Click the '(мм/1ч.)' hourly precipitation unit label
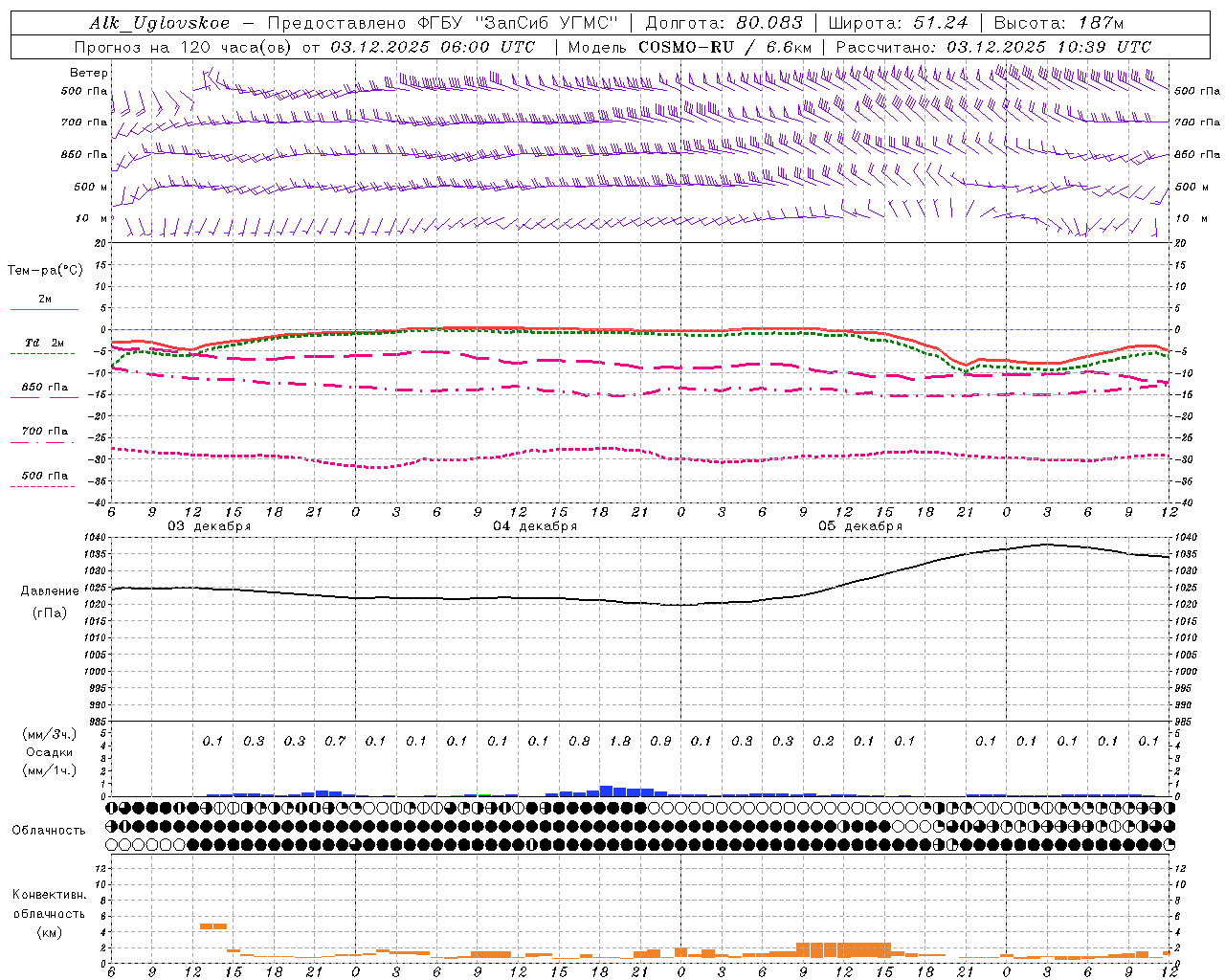The width and height of the screenshot is (1225, 980). (x=50, y=770)
